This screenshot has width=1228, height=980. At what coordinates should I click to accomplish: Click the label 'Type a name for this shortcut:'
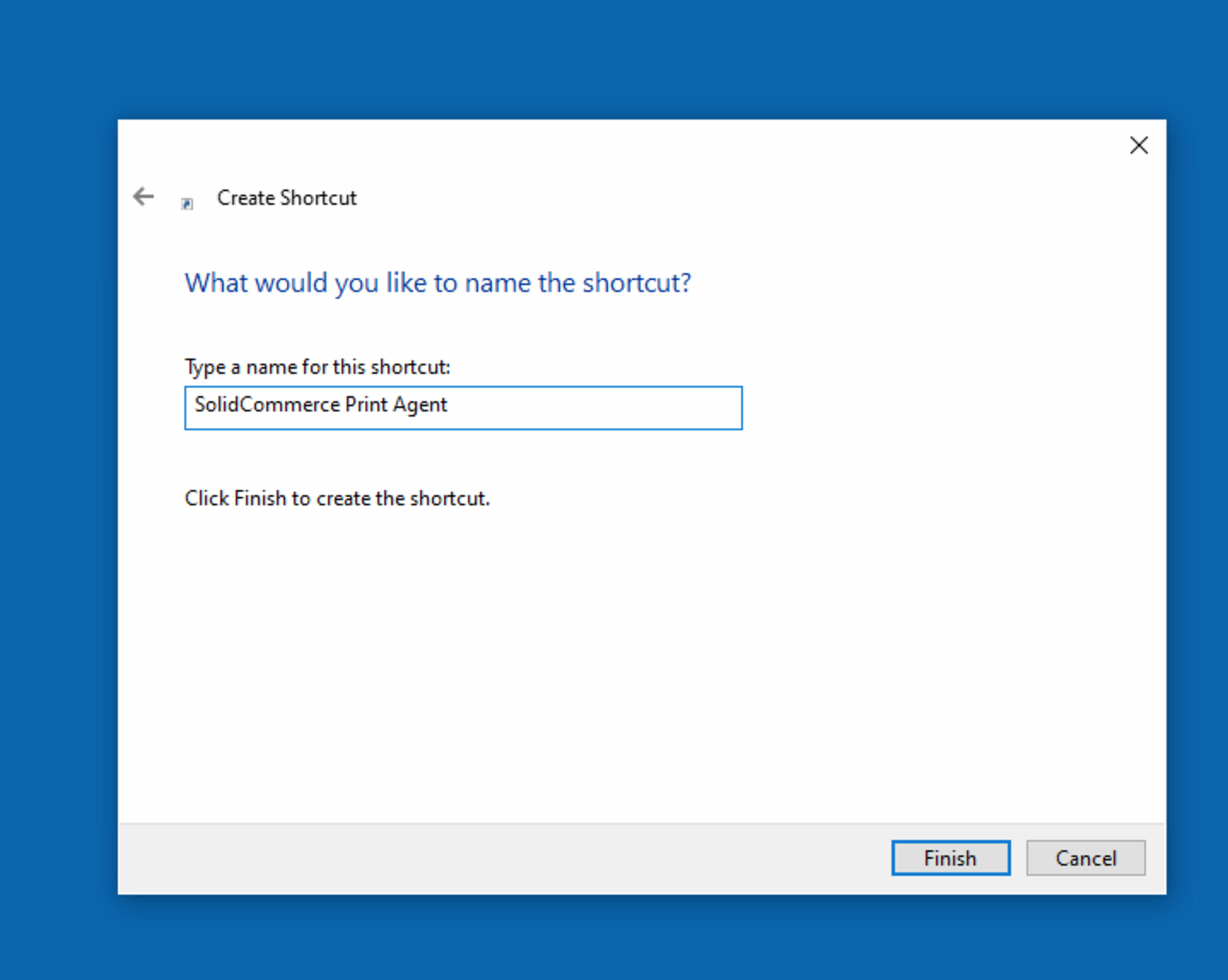pyautogui.click(x=318, y=367)
